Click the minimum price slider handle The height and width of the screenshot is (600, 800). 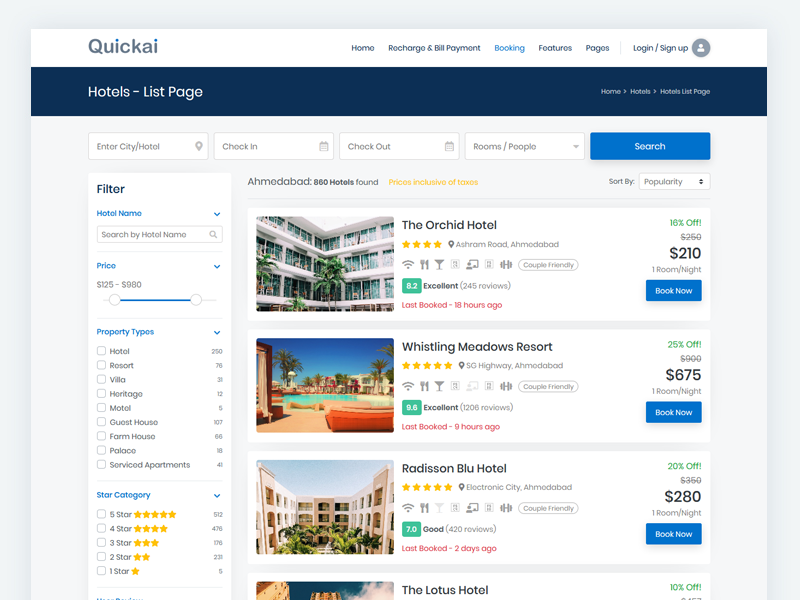click(x=114, y=300)
